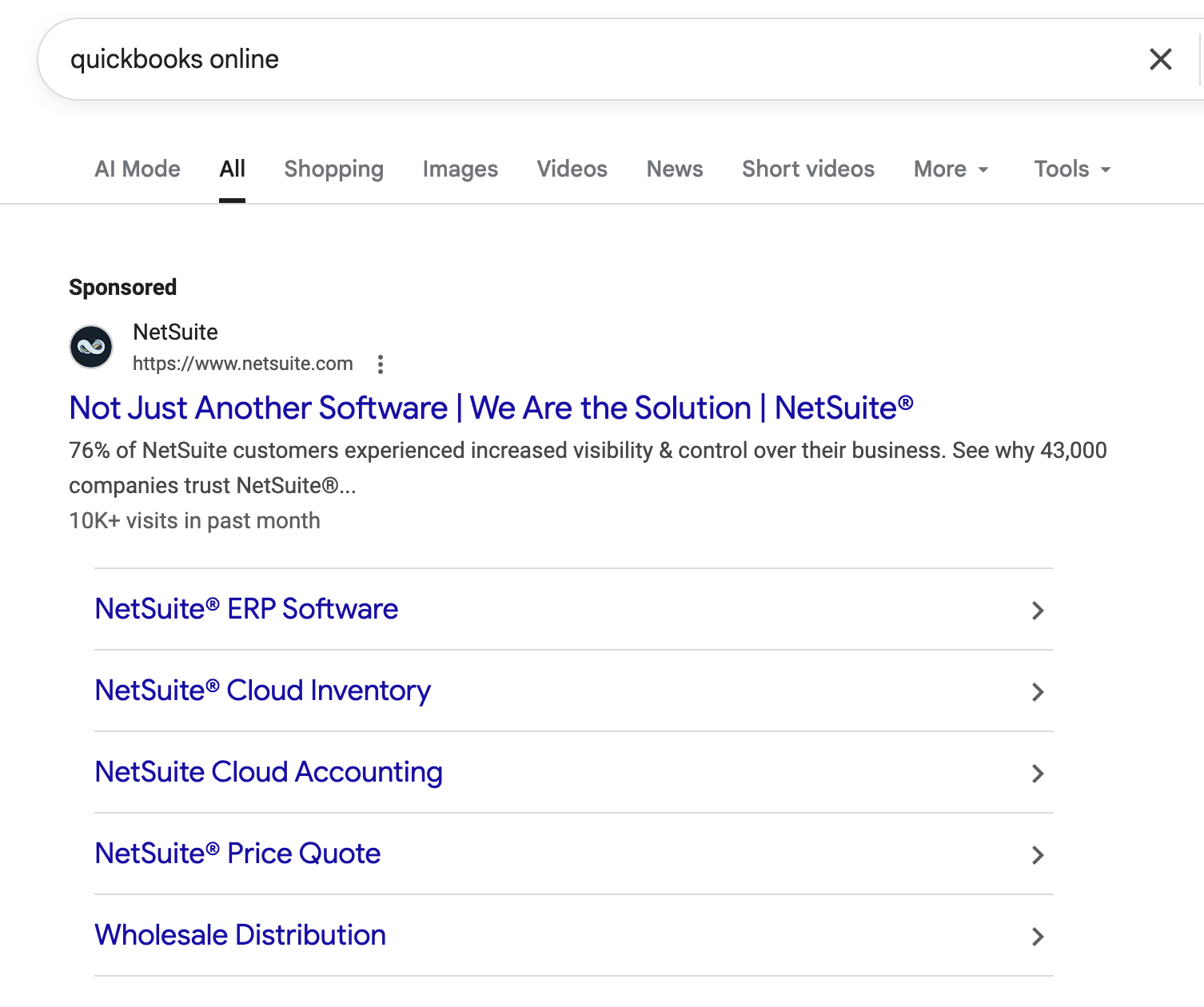Open the NetSuite Price Quote sitelink

pos(237,854)
